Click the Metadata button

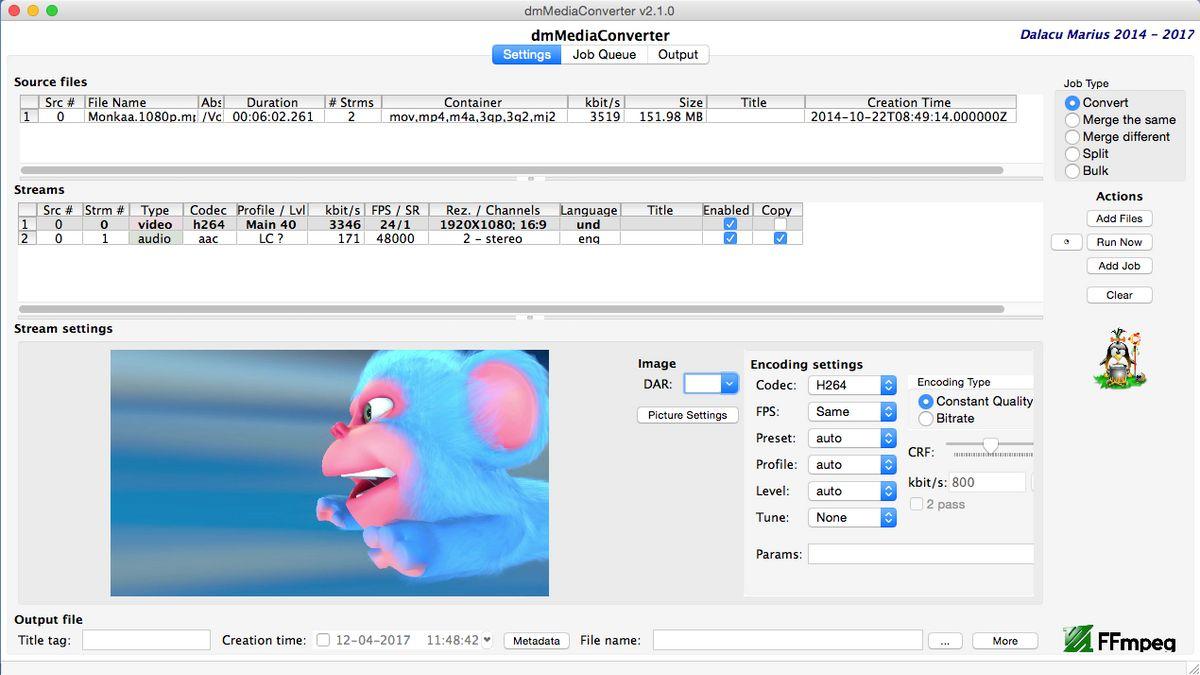tap(536, 641)
